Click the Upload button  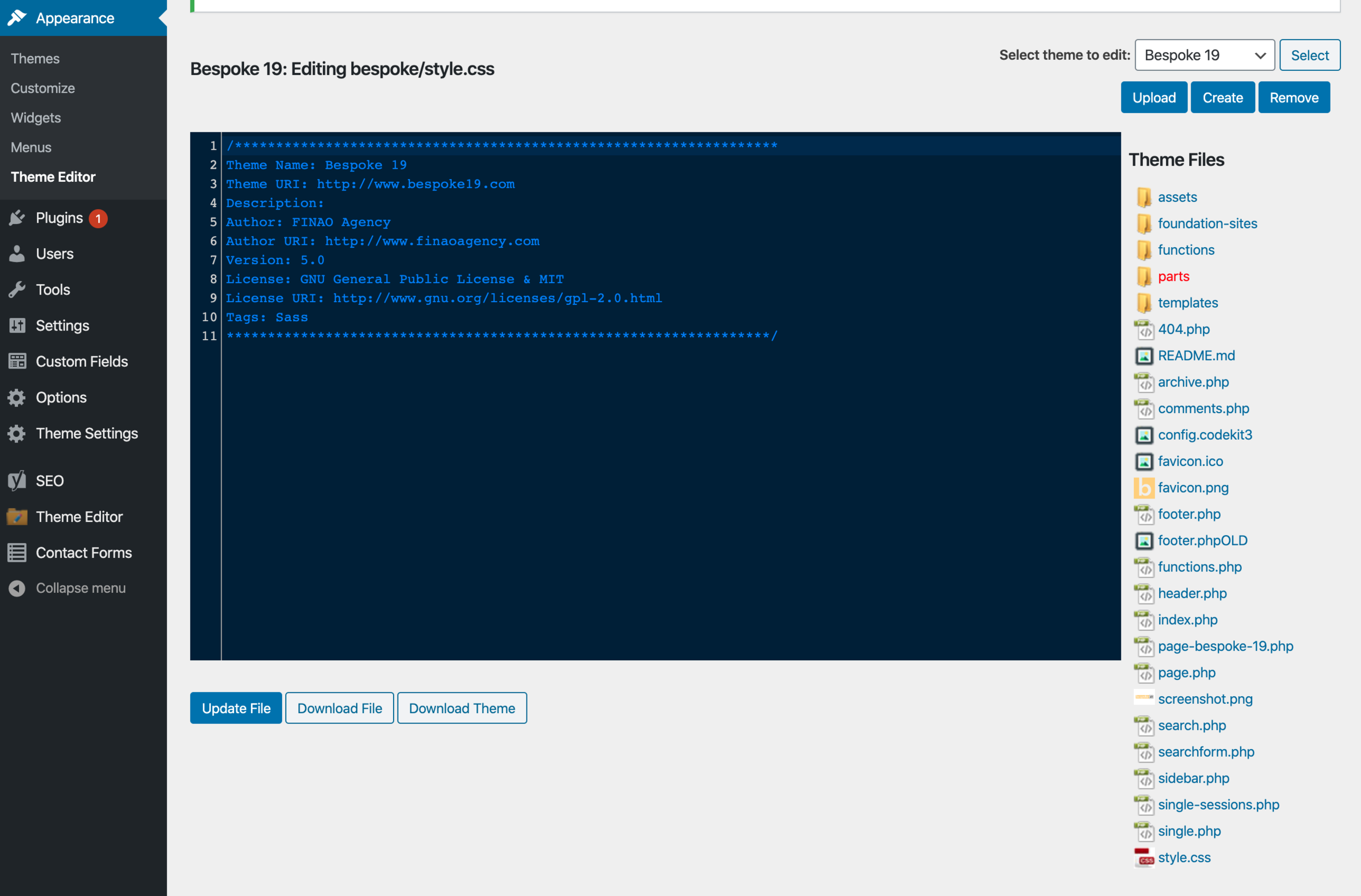coord(1154,97)
